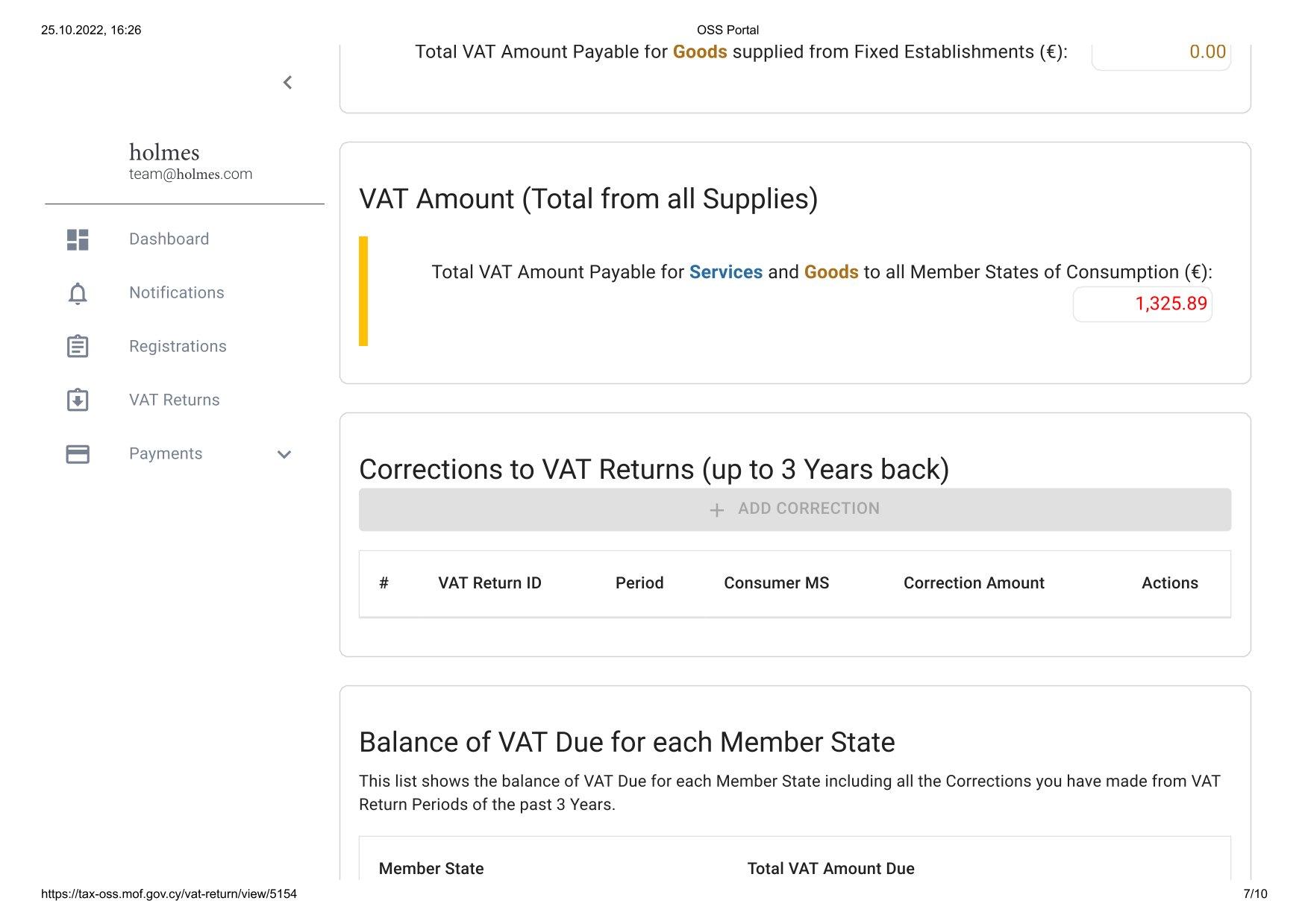Click the Consumer MS column header
This screenshot has height=924, width=1308.
click(x=776, y=583)
